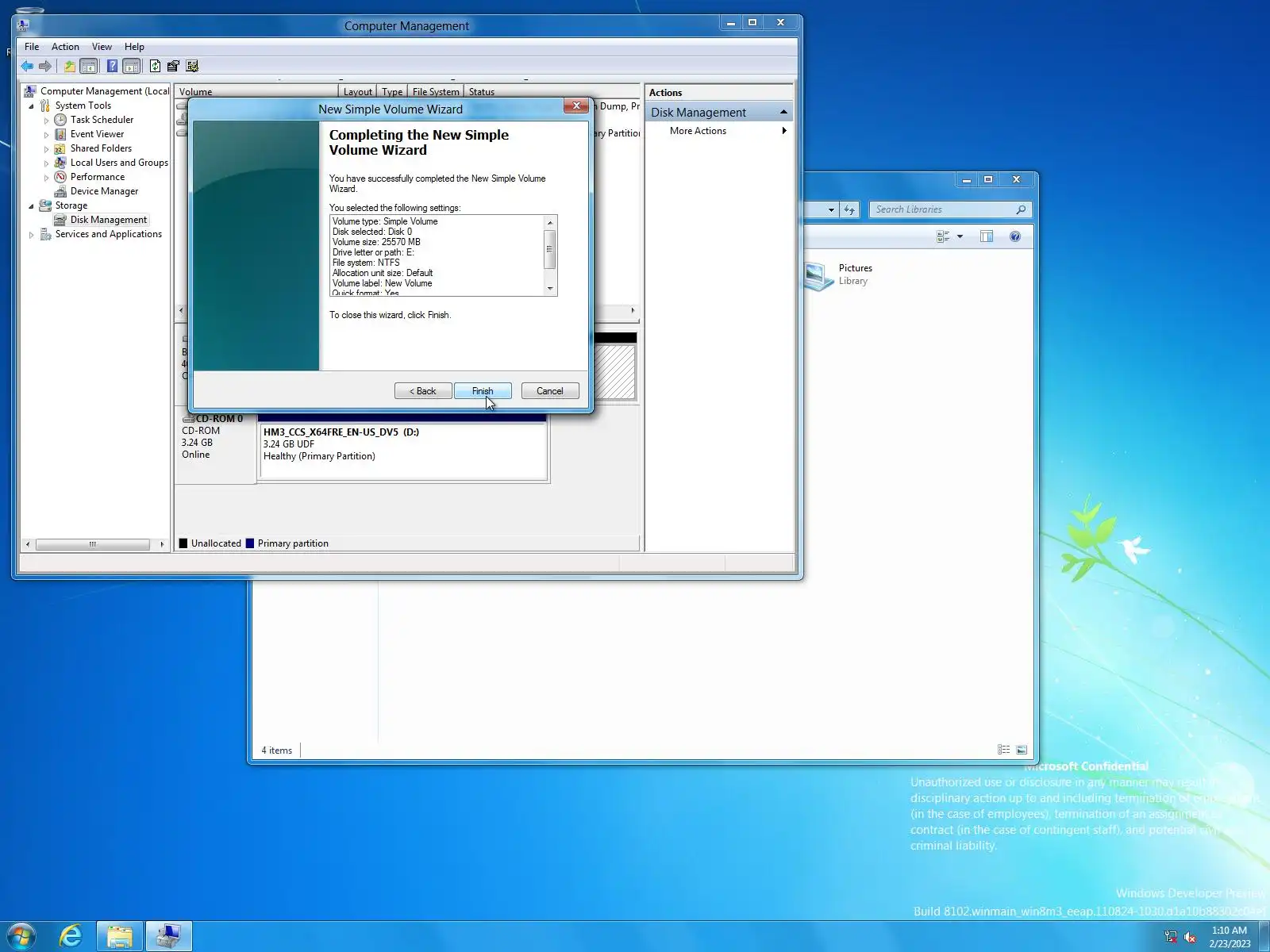Cancel the New Simple Volume Wizard

550,391
